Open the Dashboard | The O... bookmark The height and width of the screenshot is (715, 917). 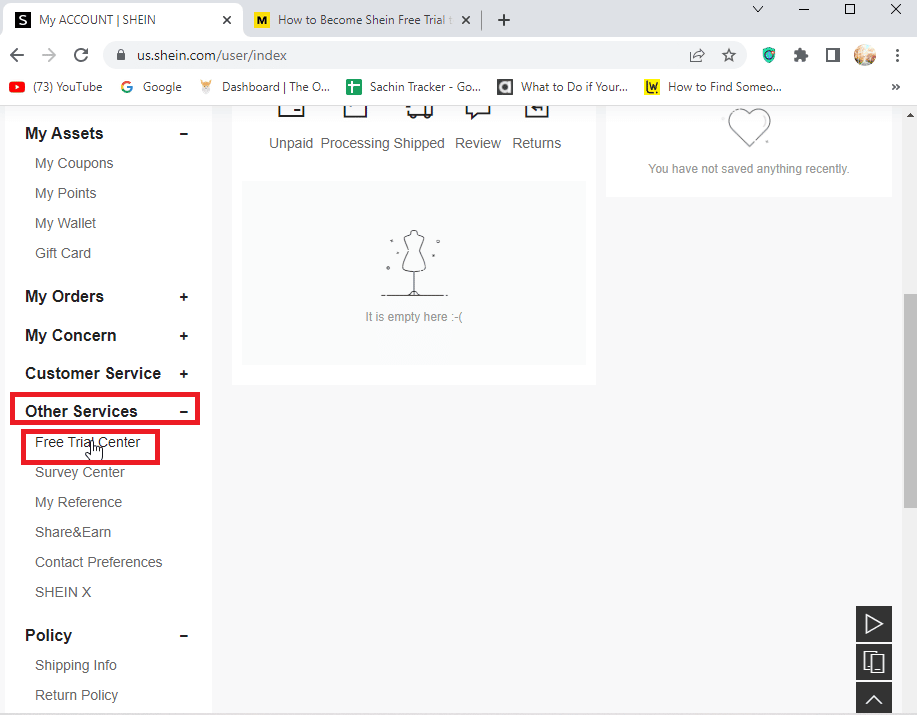coord(265,87)
